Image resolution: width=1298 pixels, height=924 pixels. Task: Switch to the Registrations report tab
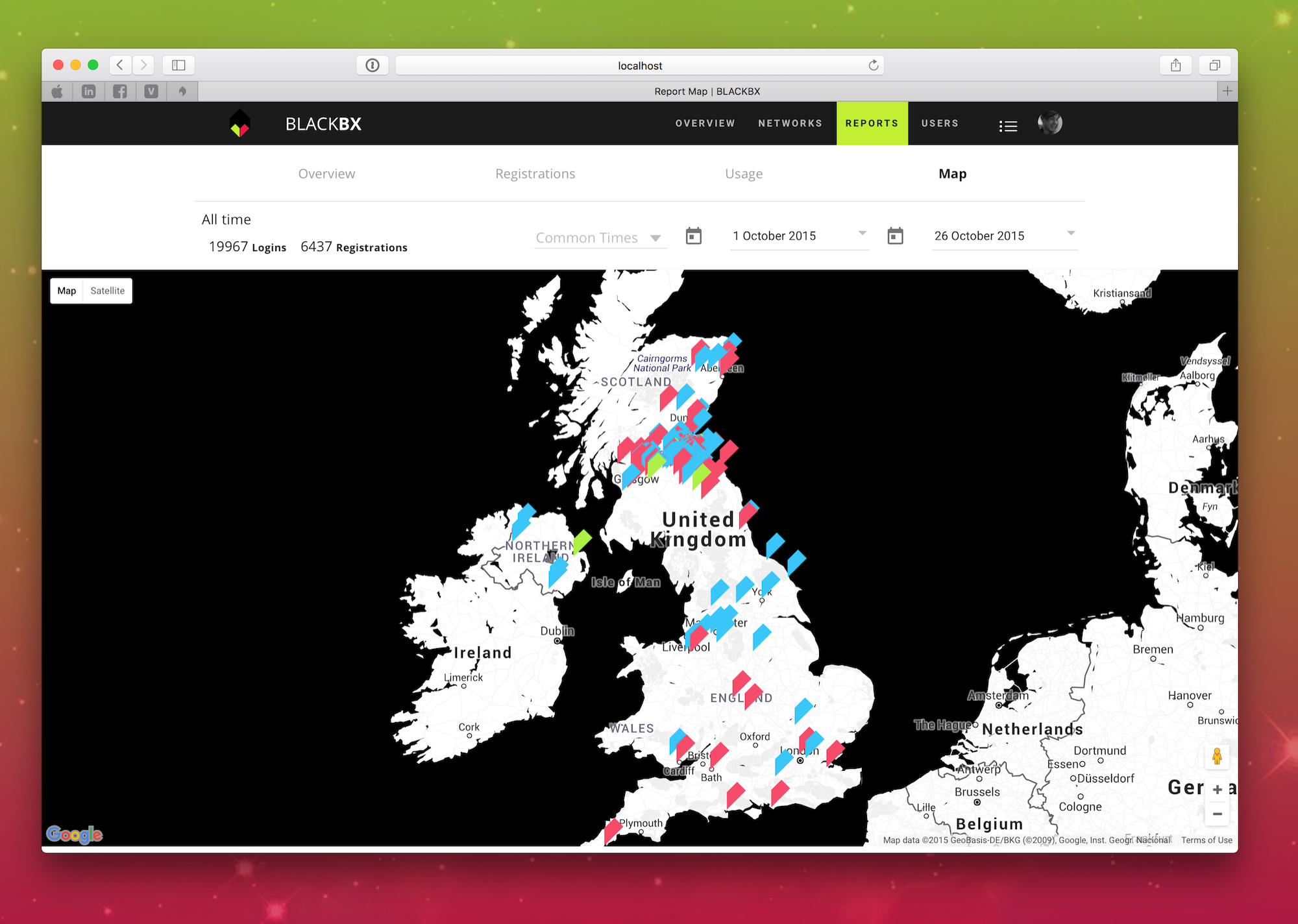click(535, 174)
